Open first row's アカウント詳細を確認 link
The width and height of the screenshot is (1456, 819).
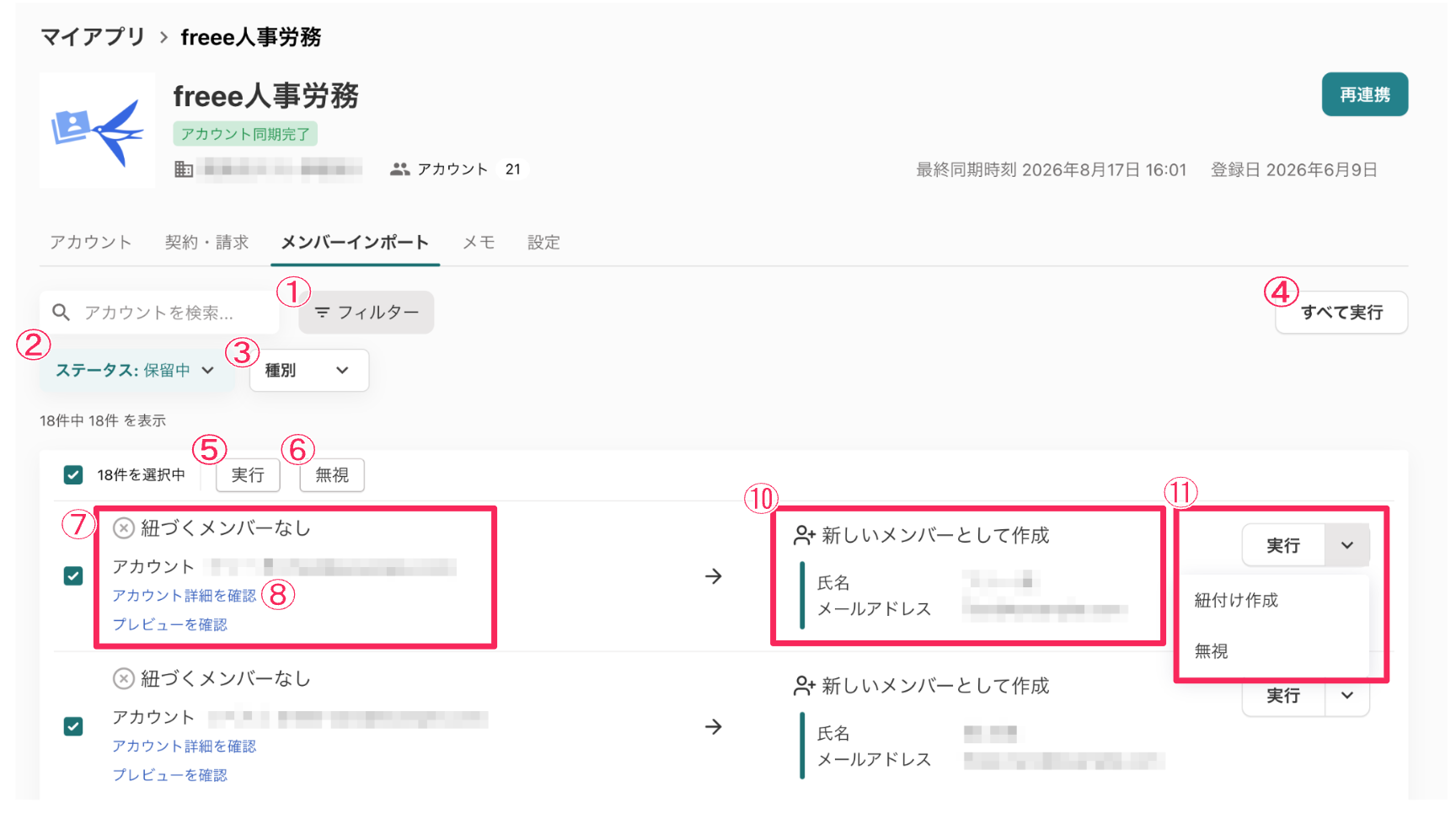click(x=185, y=596)
